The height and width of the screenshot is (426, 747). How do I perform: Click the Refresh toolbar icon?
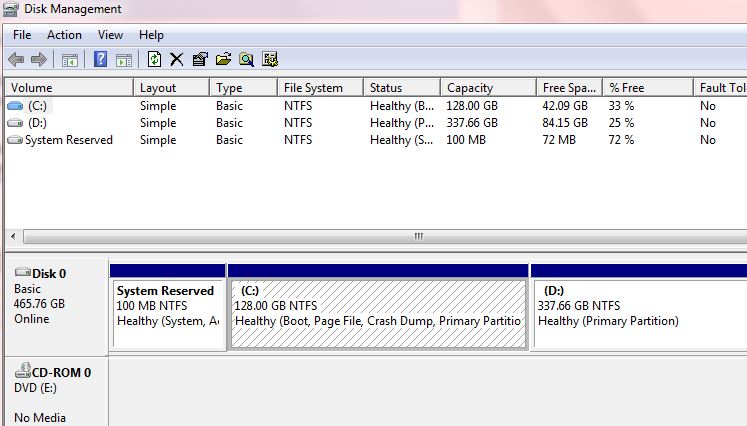coord(154,59)
